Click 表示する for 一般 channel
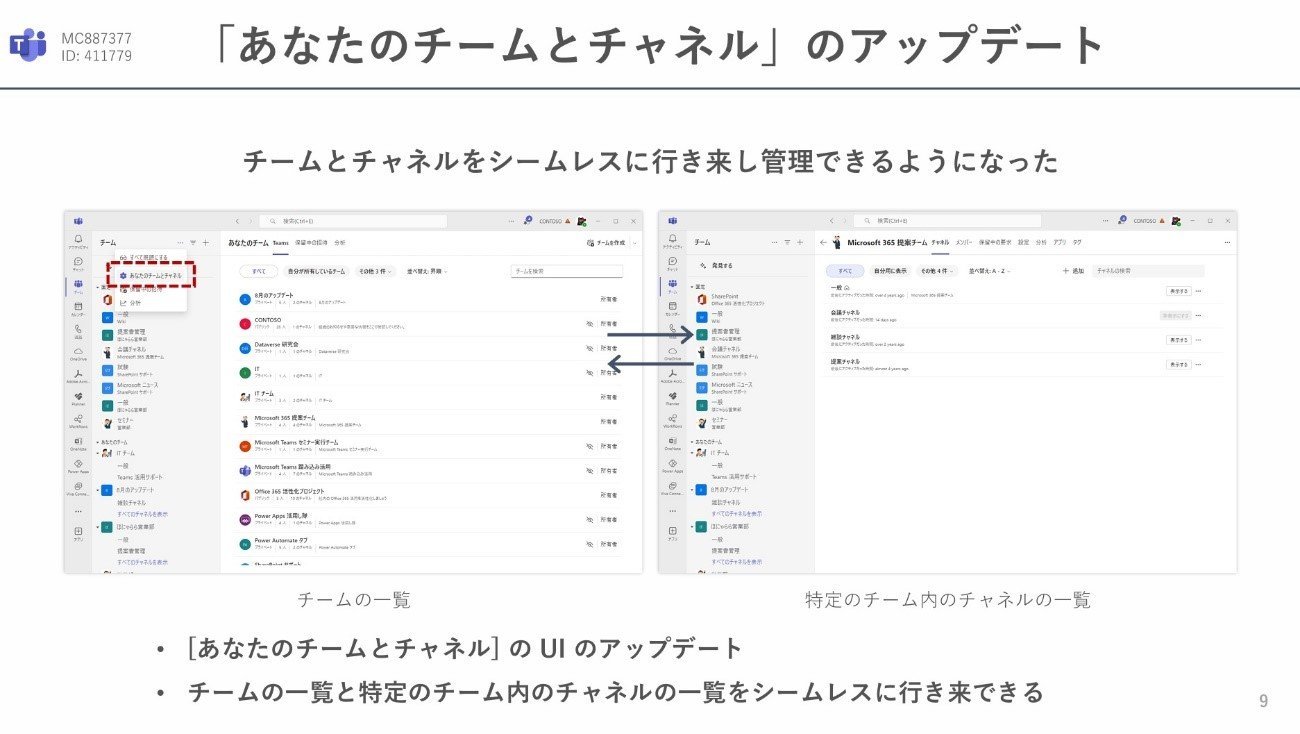Image resolution: width=1300 pixels, height=734 pixels. [x=1177, y=291]
